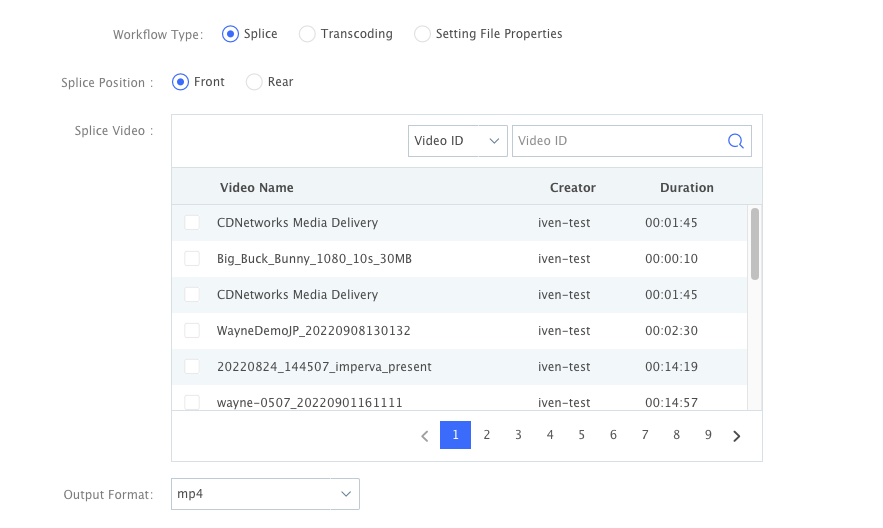Click 20220824_144507_imperva_present name

click(324, 367)
